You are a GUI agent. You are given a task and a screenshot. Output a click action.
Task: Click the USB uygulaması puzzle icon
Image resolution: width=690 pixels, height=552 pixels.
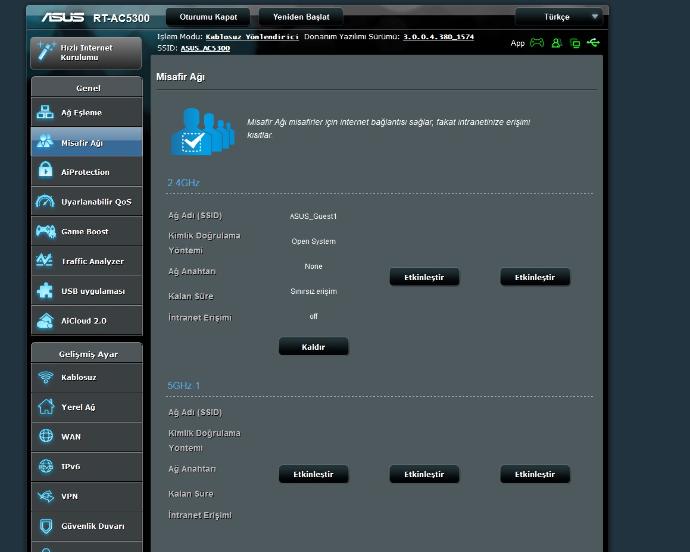(x=45, y=291)
